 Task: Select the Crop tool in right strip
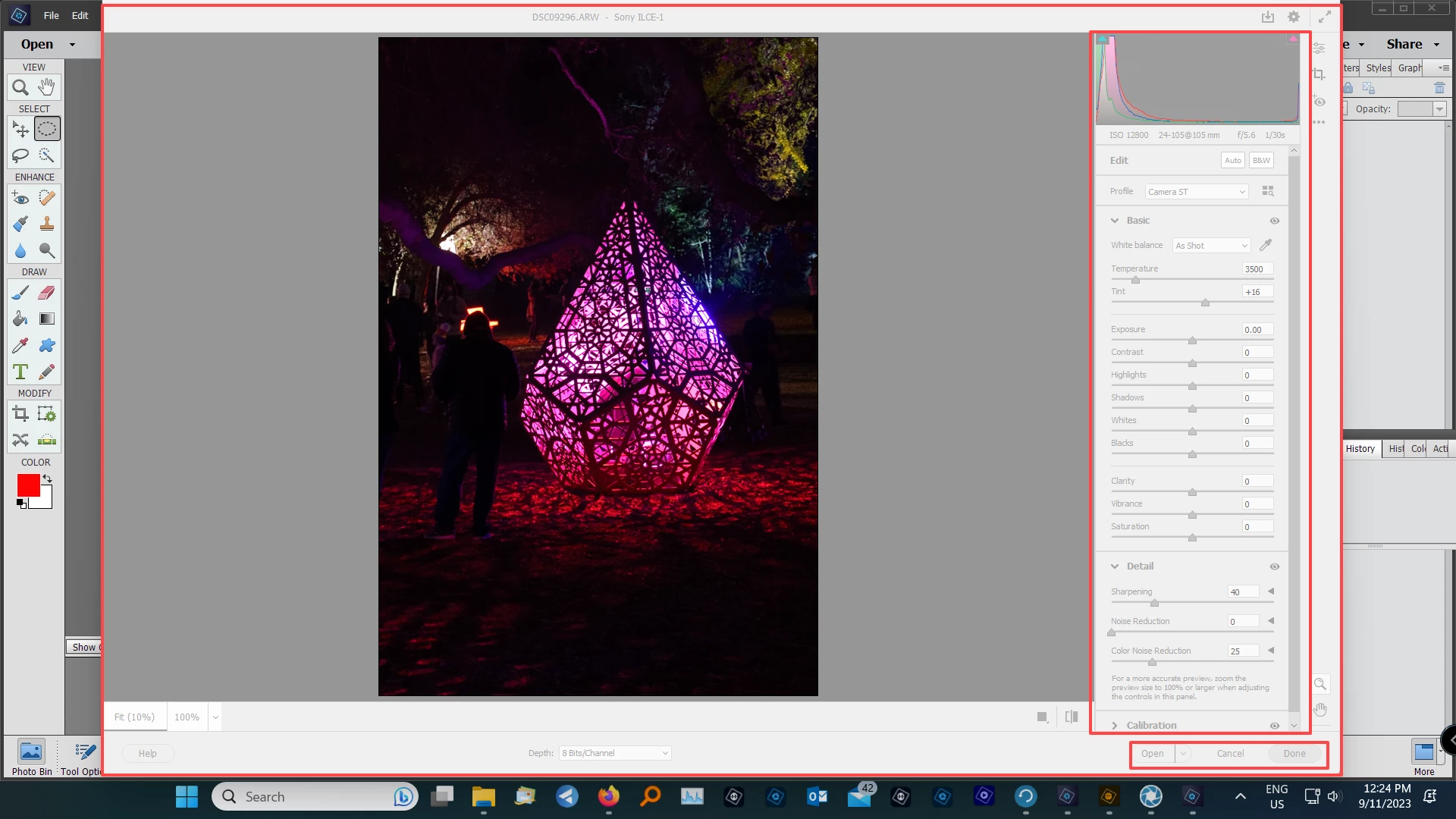pos(1319,74)
